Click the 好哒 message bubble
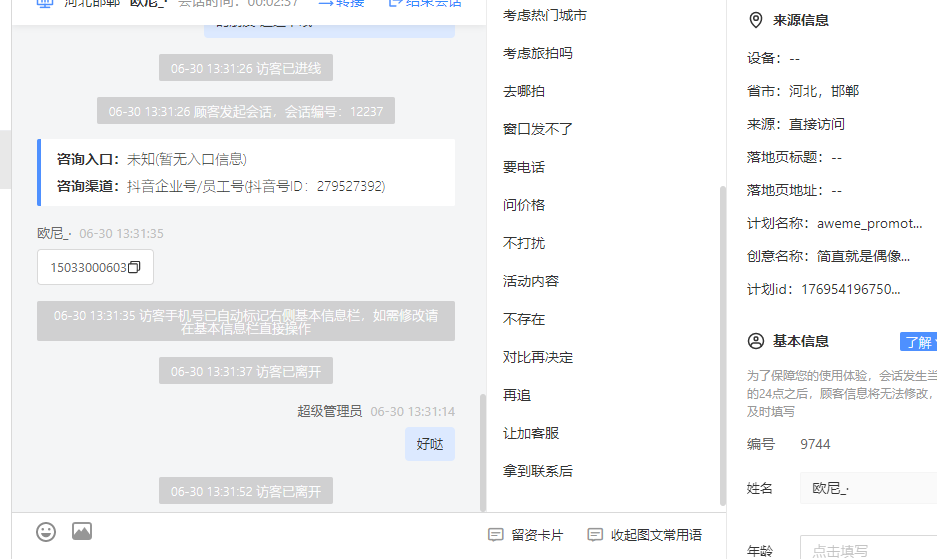Image resolution: width=937 pixels, height=559 pixels. [x=430, y=444]
